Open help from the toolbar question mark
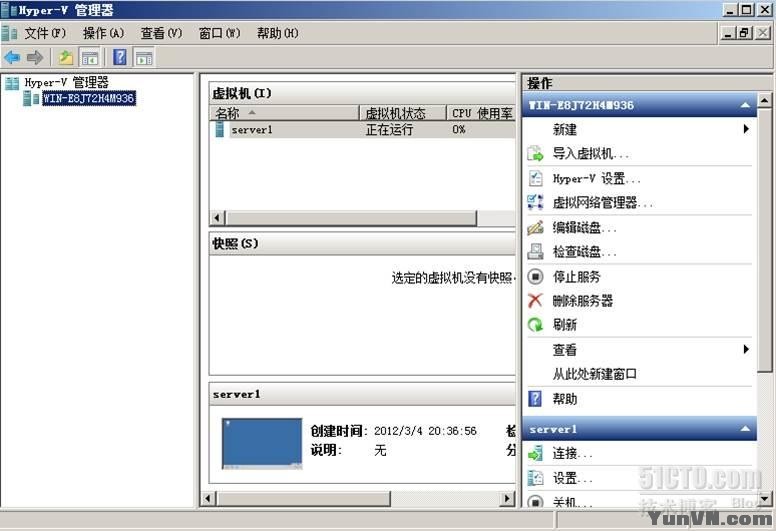Viewport: 776px width, 531px height. tap(120, 57)
